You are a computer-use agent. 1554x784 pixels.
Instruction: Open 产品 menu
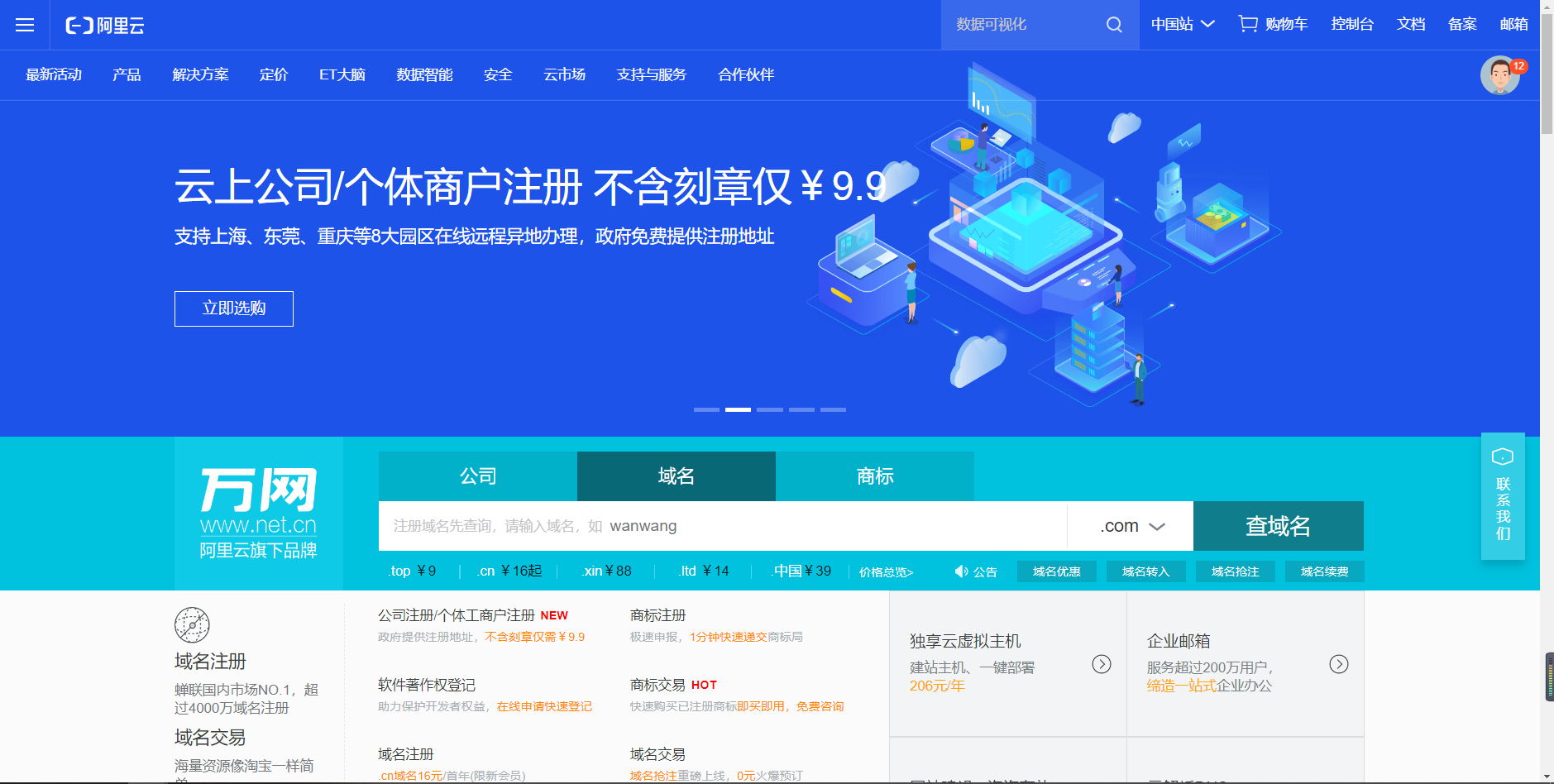coord(127,74)
